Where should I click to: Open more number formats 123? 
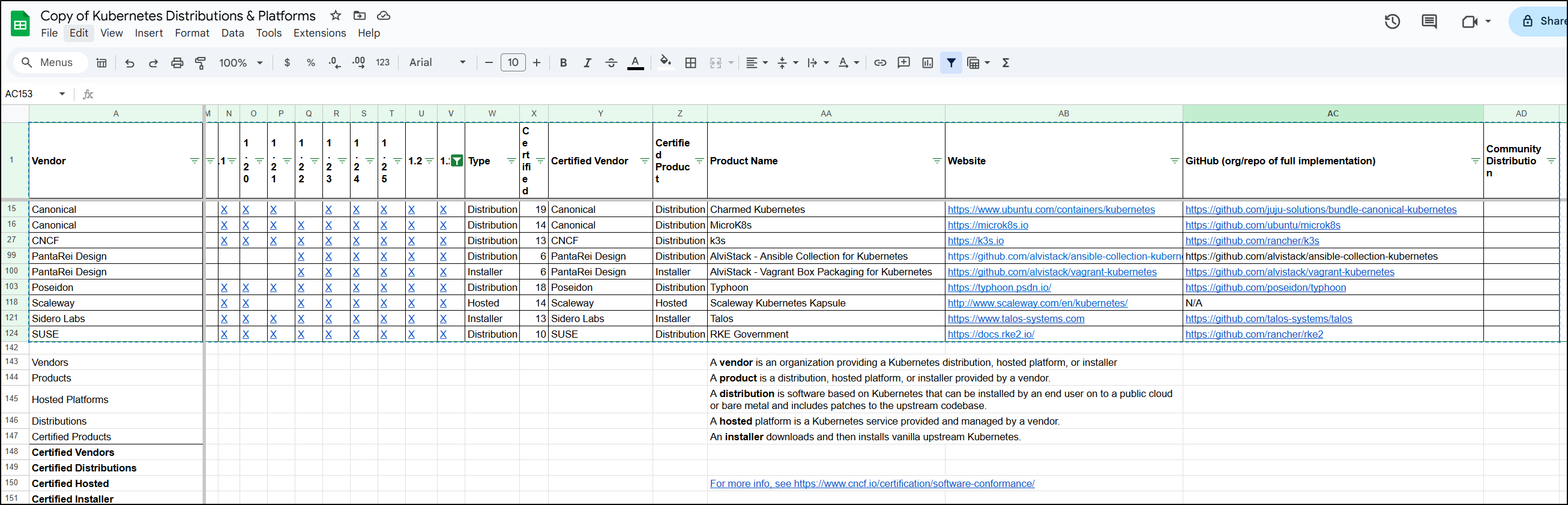point(383,62)
